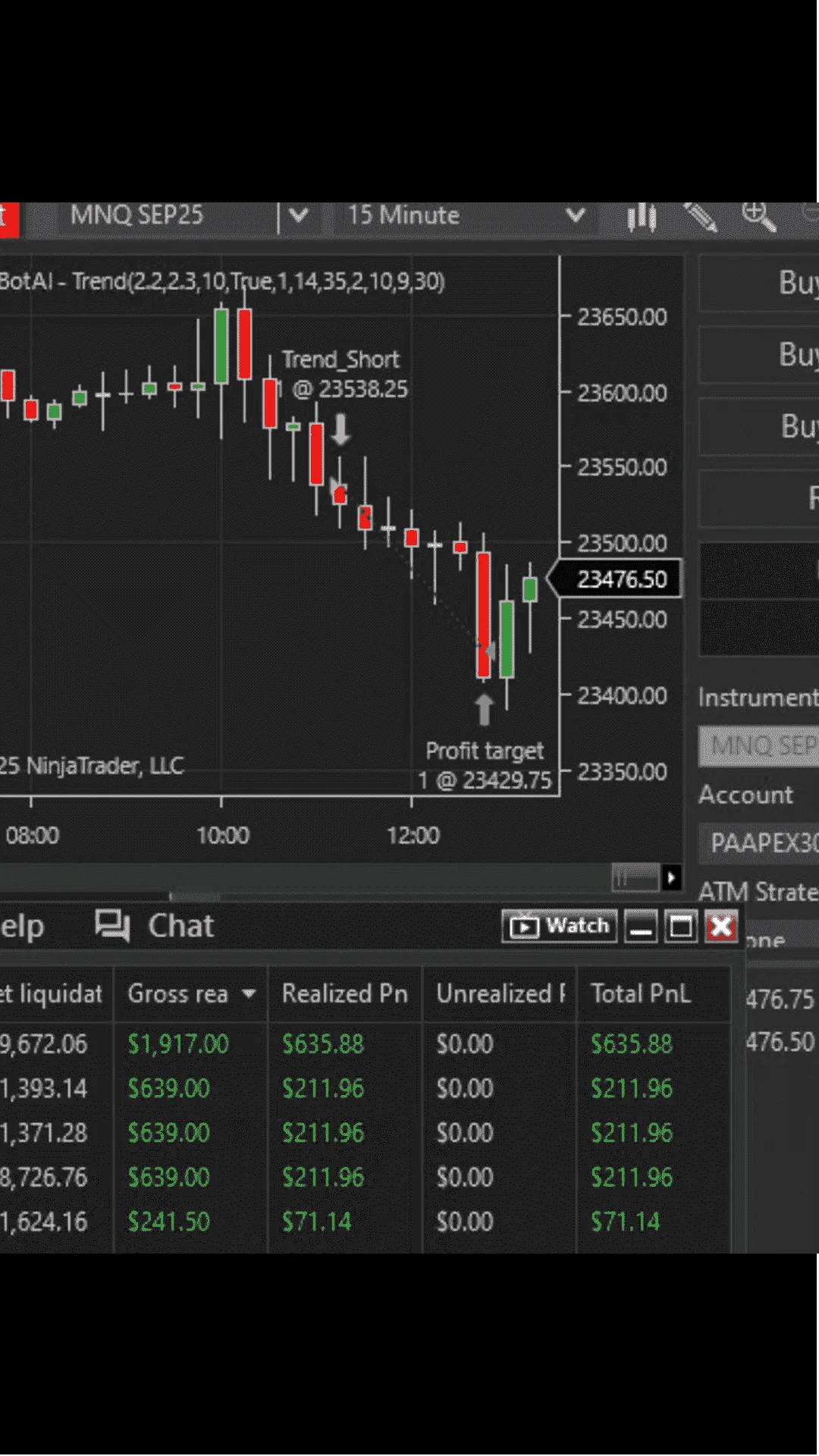Click the $241.50 gross realized cell
Image resolution: width=819 pixels, height=1456 pixels.
pyautogui.click(x=168, y=1222)
